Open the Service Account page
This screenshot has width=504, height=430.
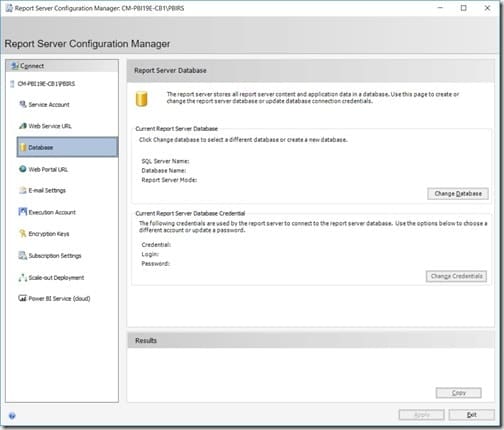[x=49, y=105]
